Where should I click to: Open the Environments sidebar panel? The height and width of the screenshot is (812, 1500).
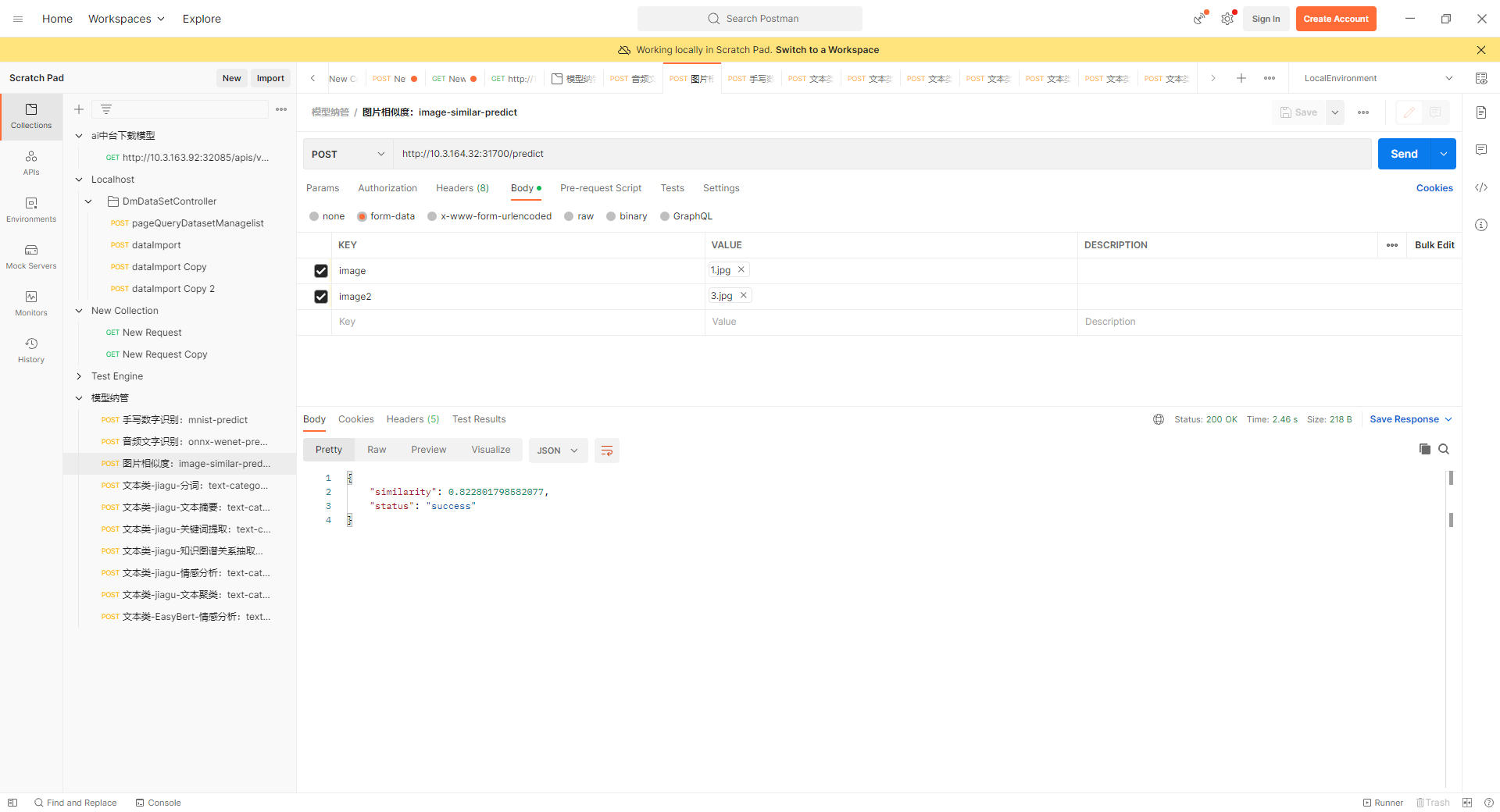pyautogui.click(x=31, y=210)
